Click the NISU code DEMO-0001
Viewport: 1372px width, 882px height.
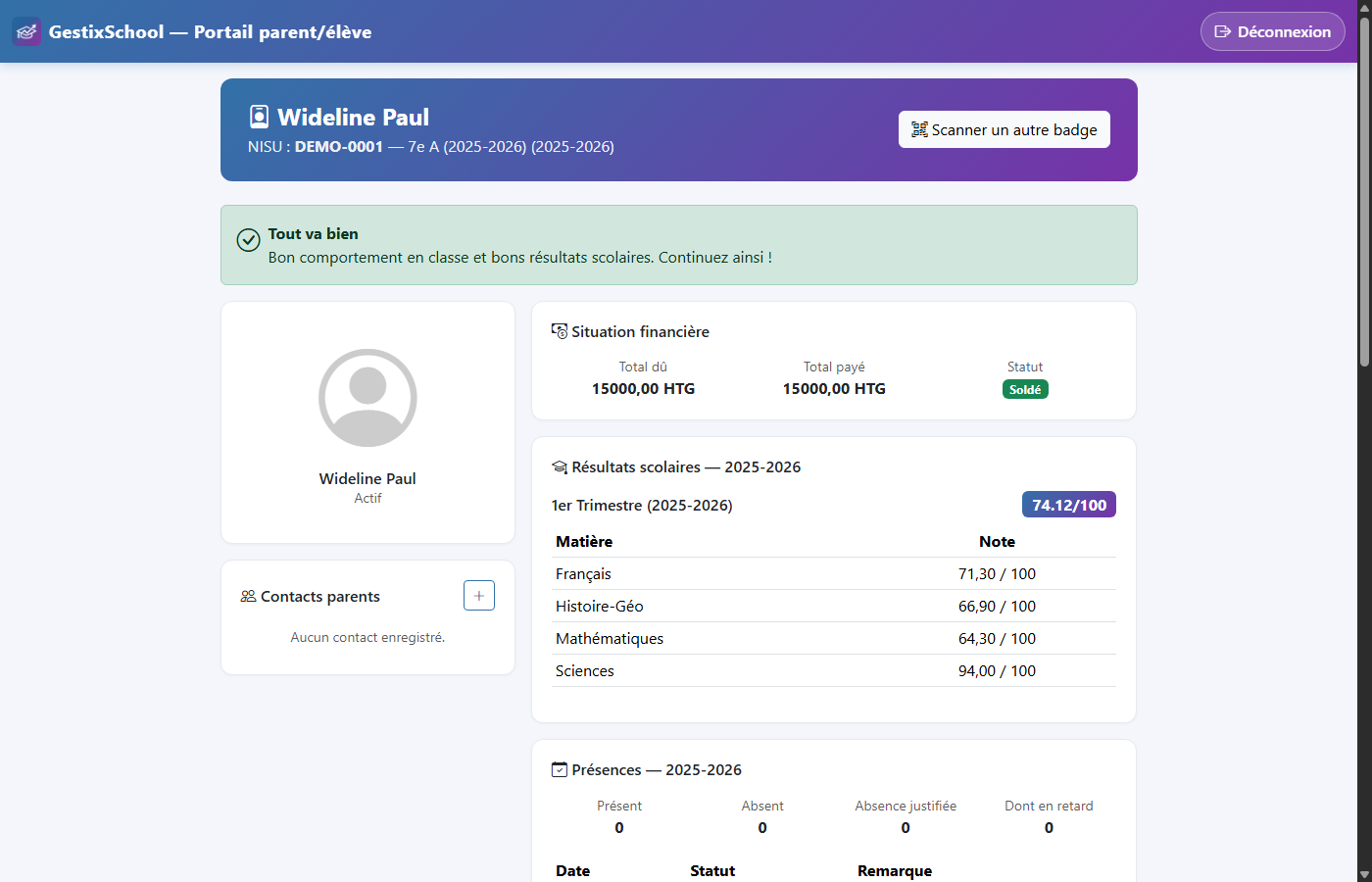[x=339, y=147]
